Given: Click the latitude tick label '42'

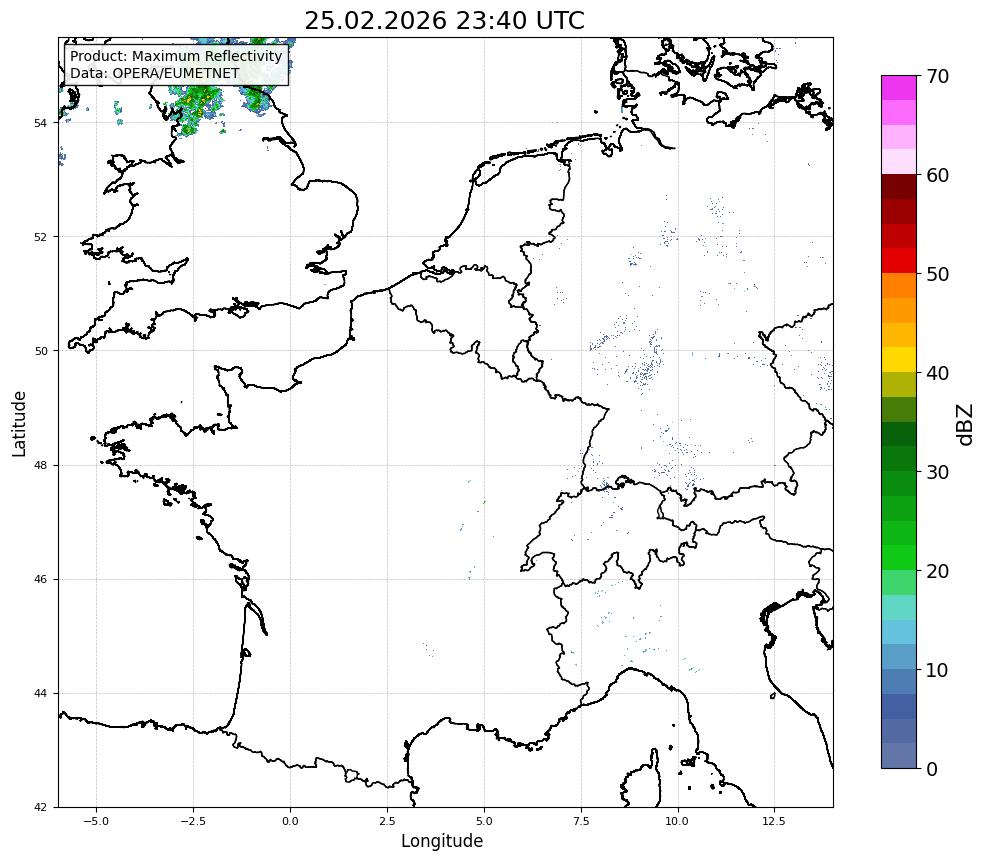Looking at the screenshot, I should coord(40,807).
